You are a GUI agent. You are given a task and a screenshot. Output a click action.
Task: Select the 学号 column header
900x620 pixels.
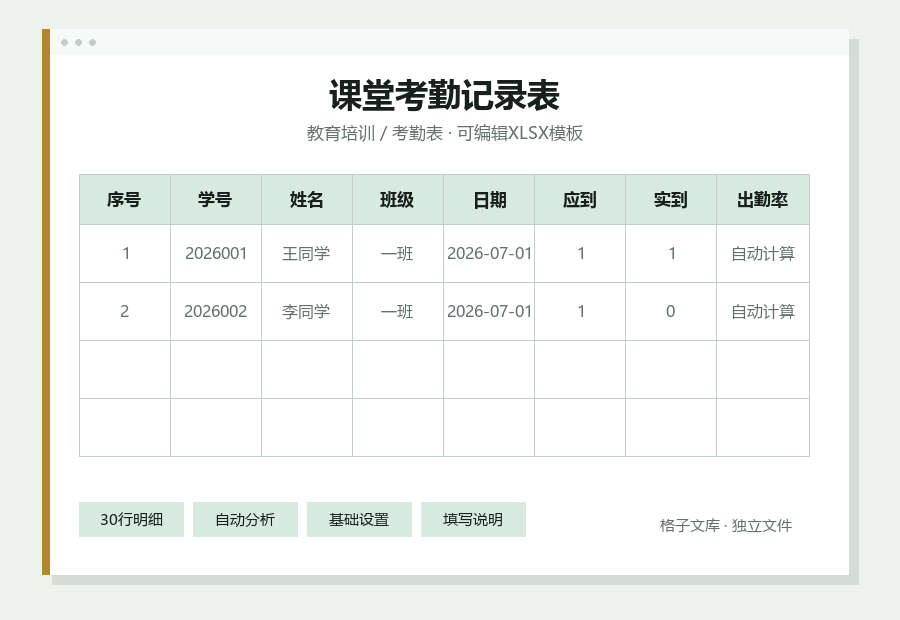tap(216, 200)
